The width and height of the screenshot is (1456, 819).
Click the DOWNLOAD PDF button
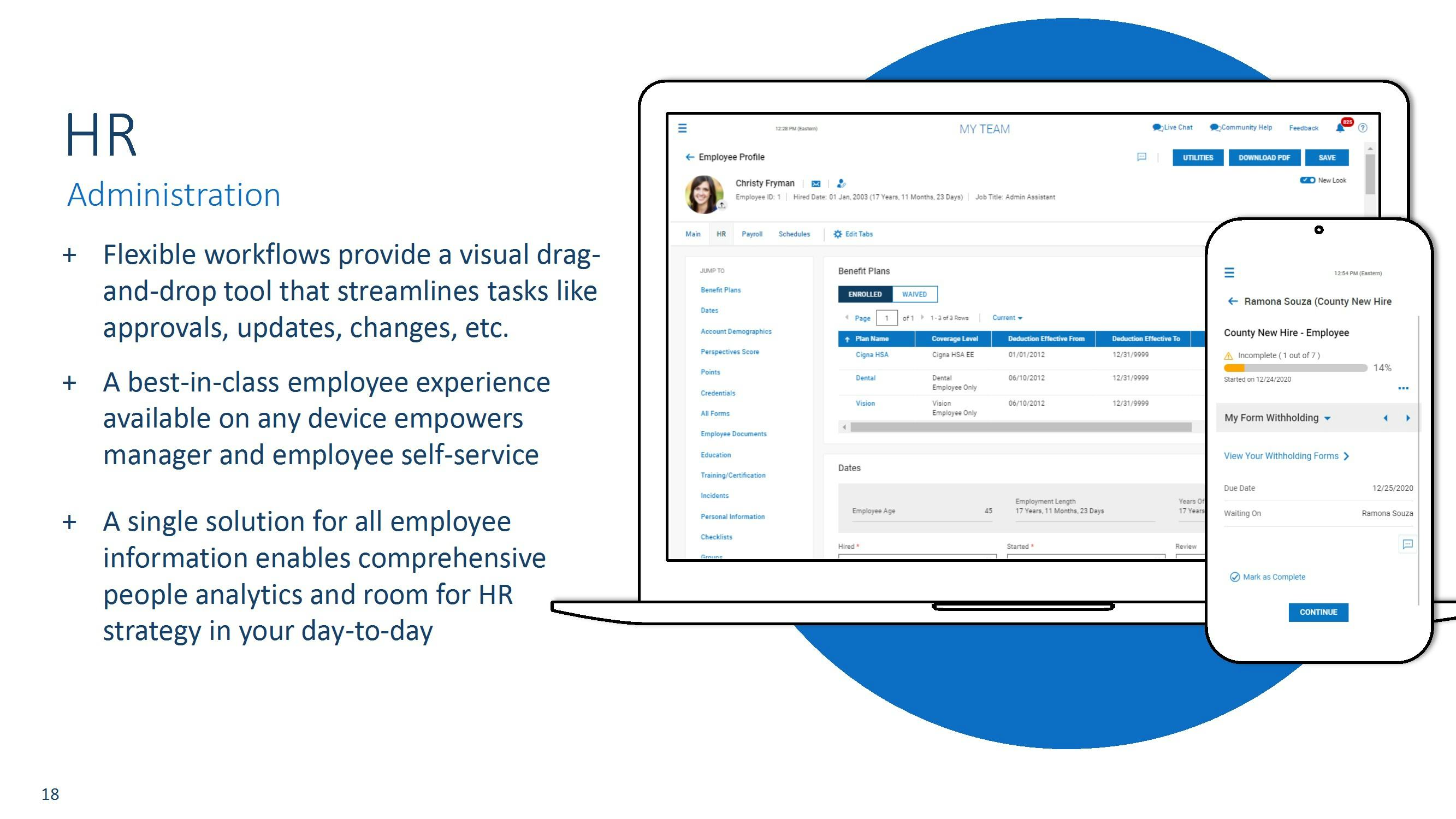pyautogui.click(x=1264, y=158)
